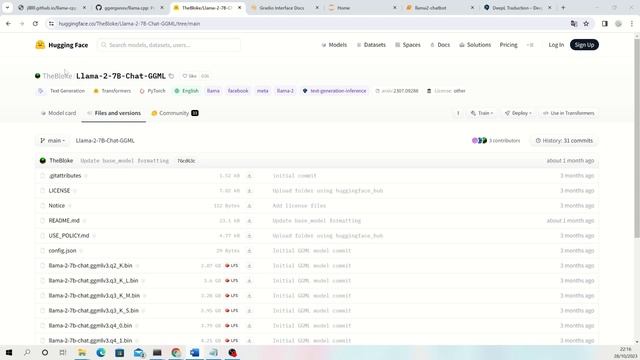The height and width of the screenshot is (360, 640).
Task: Open the Models navigation link
Action: click(334, 45)
